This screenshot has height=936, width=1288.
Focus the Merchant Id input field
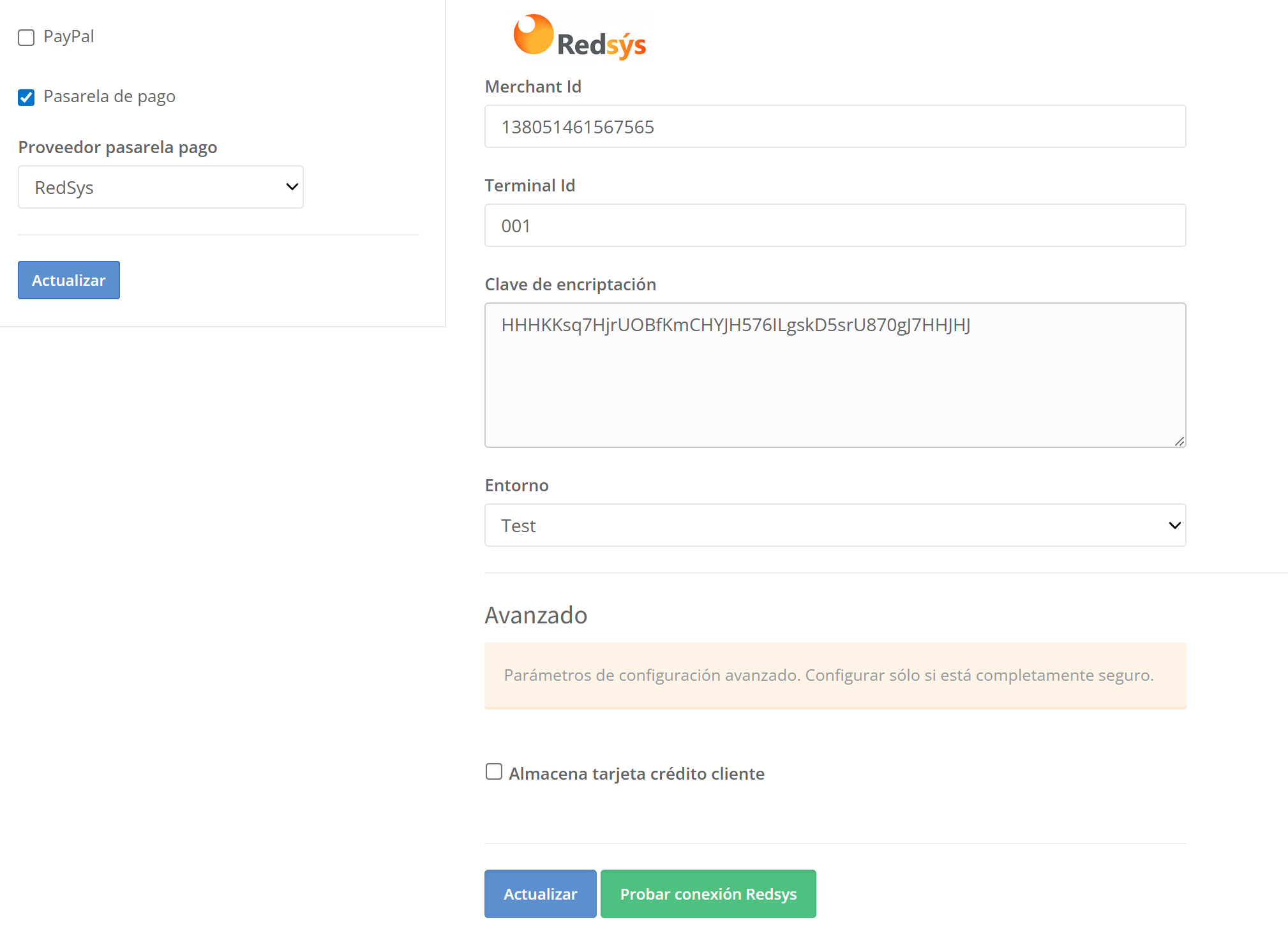[834, 127]
